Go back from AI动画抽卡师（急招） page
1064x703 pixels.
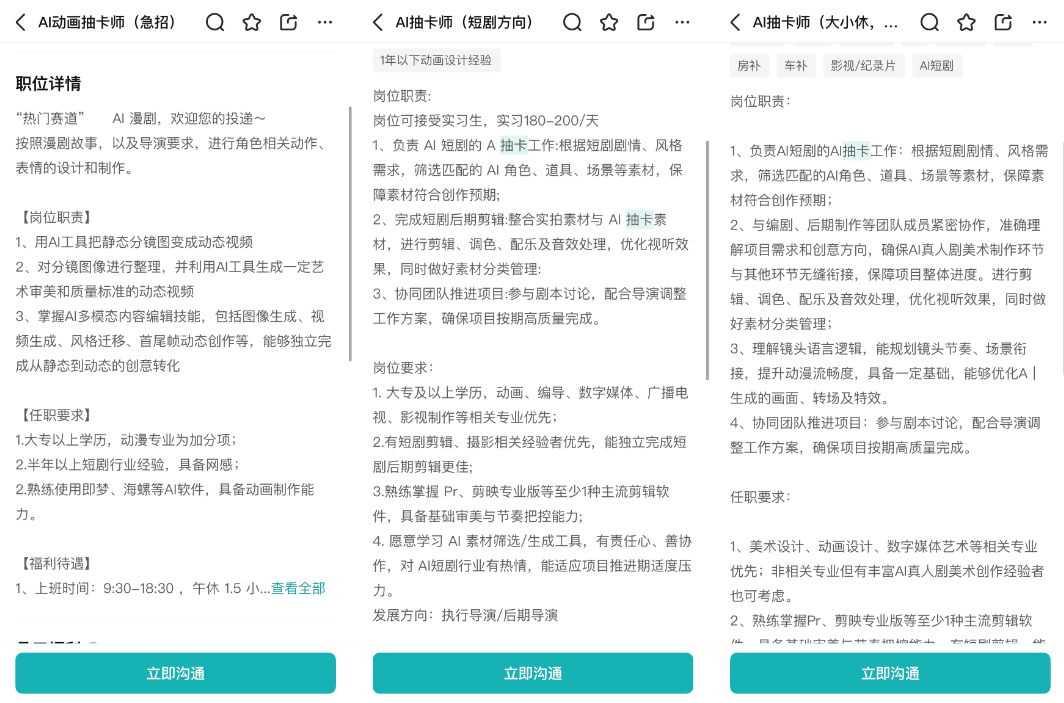point(21,22)
